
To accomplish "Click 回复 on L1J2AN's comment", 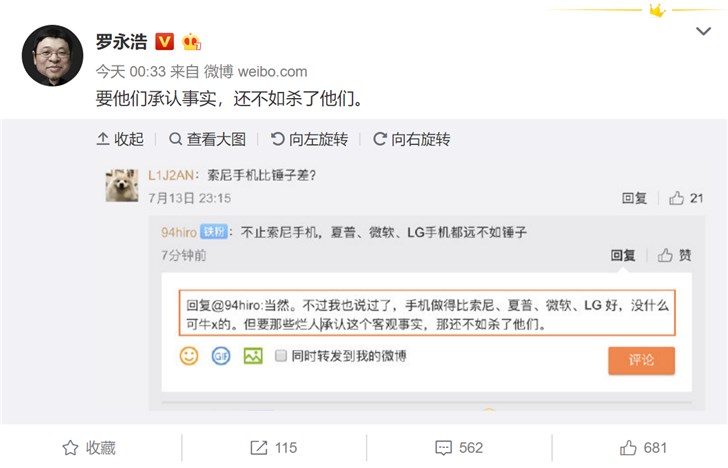I will 635,199.
